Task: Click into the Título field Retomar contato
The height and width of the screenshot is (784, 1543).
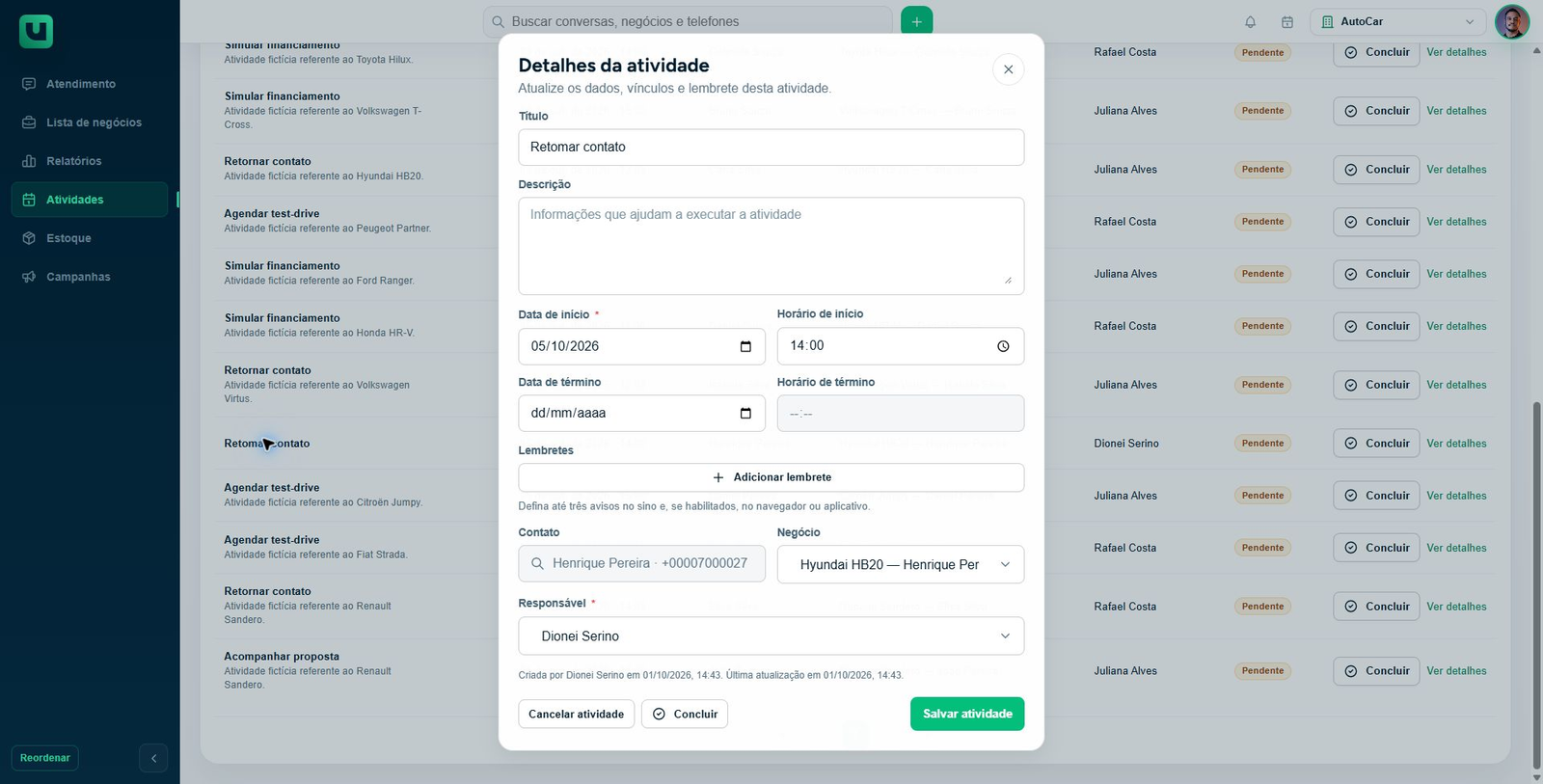Action: click(771, 148)
